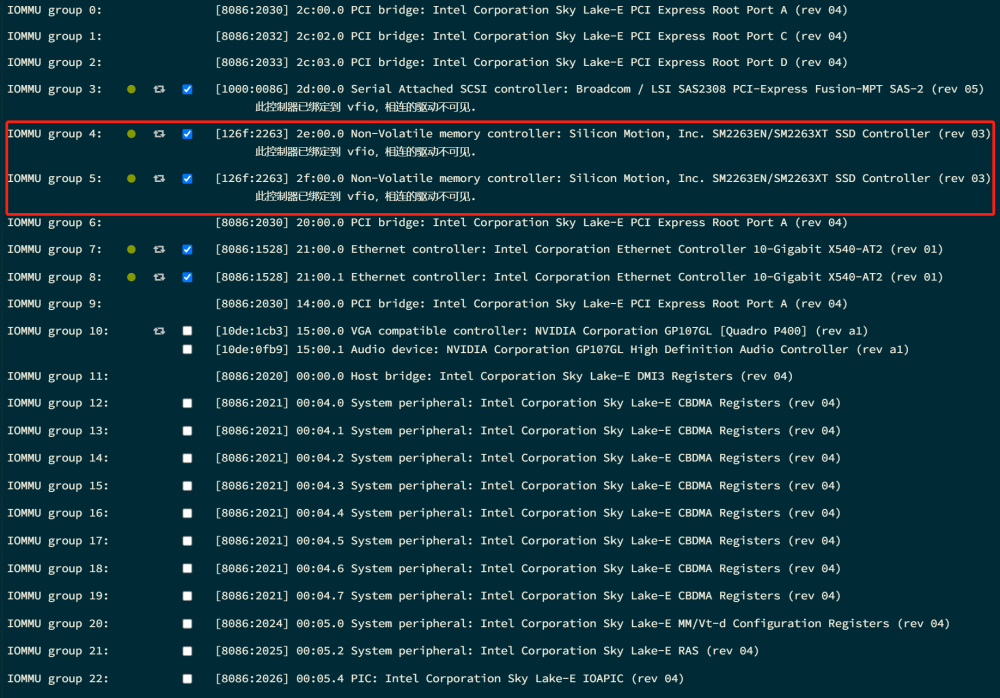The image size is (1000, 698).
Task: Click the vfio bound notice under group 3
Action: point(365,107)
